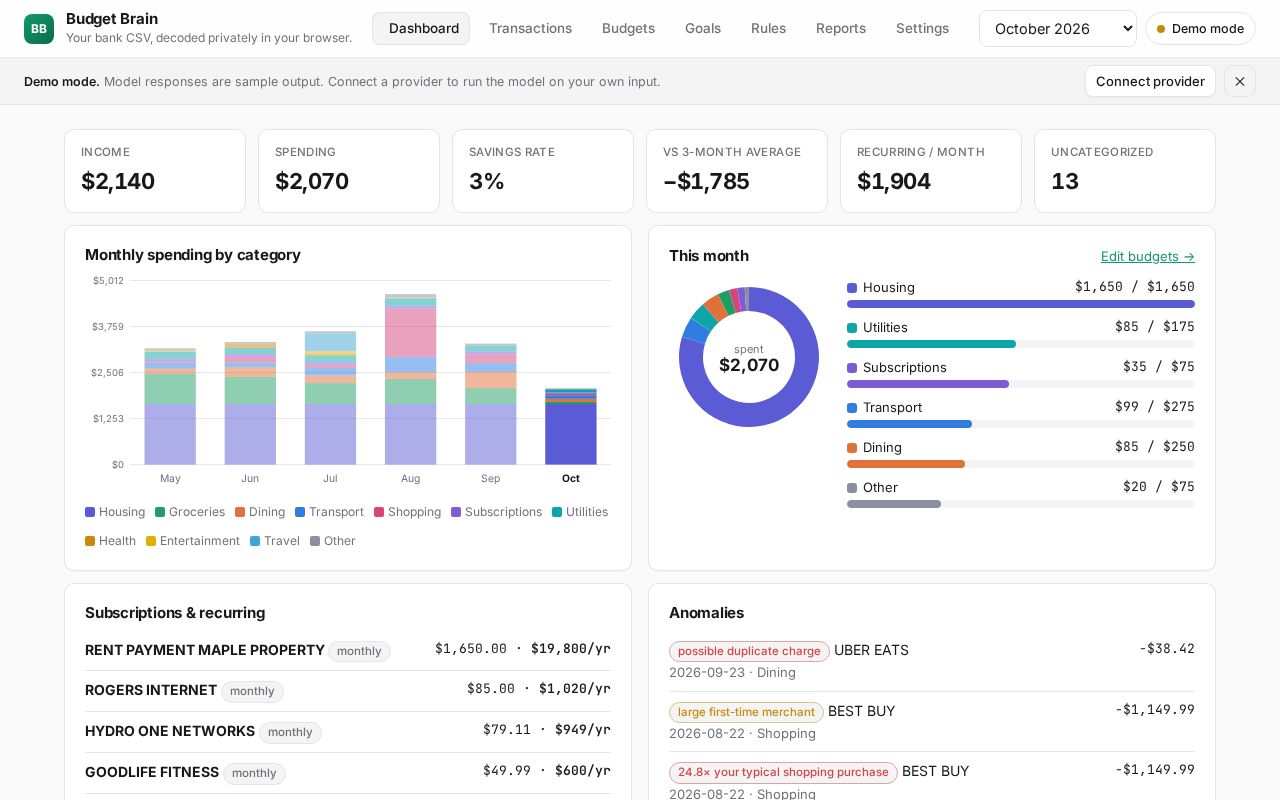Click the October bar in the spending chart

(571, 427)
